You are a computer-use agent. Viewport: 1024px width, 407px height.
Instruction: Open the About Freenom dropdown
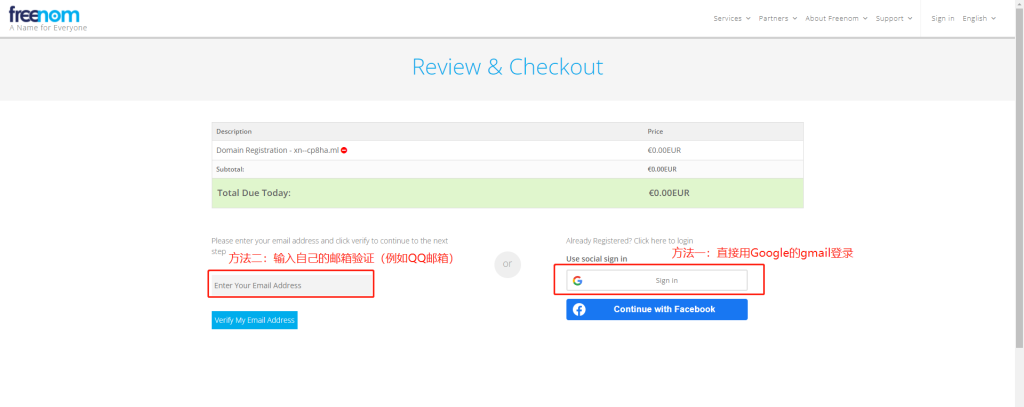tap(836, 18)
